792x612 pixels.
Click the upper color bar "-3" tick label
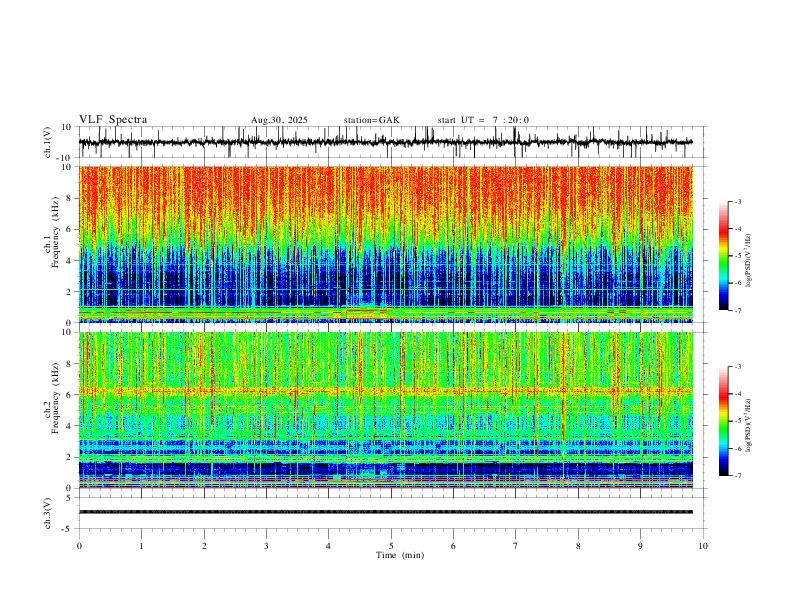click(x=738, y=201)
